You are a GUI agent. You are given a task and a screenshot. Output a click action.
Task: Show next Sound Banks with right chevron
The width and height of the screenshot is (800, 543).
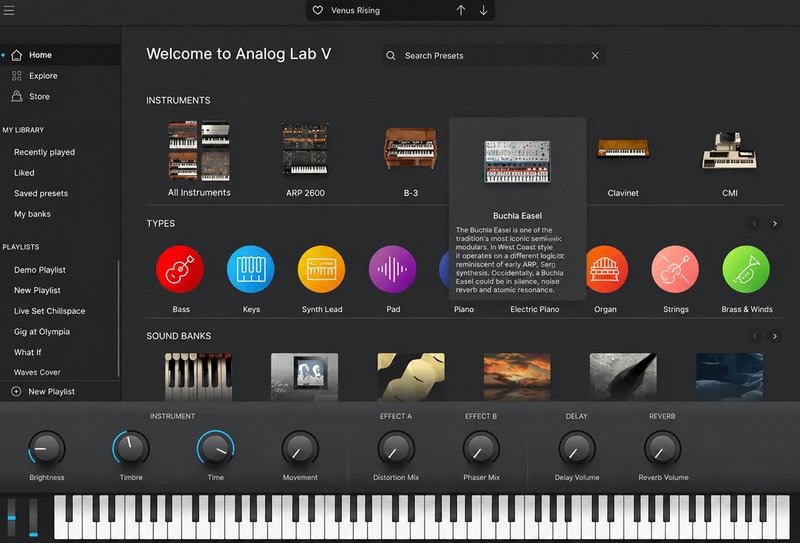(x=775, y=336)
